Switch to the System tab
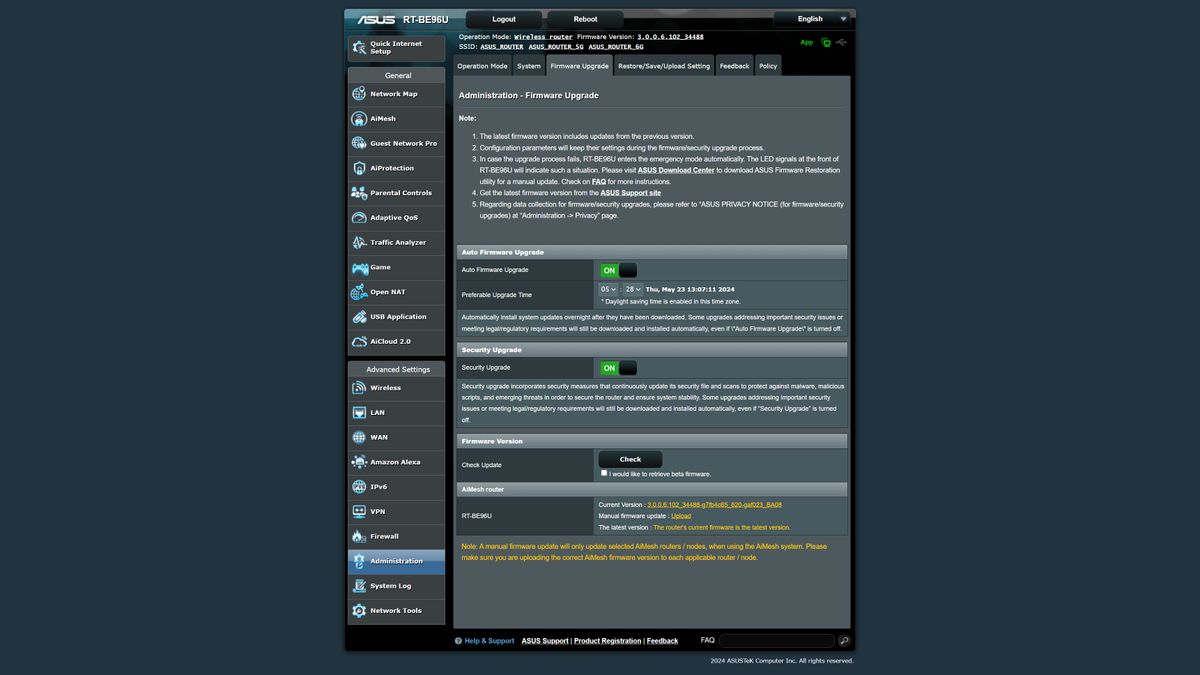The height and width of the screenshot is (675, 1200). click(529, 66)
